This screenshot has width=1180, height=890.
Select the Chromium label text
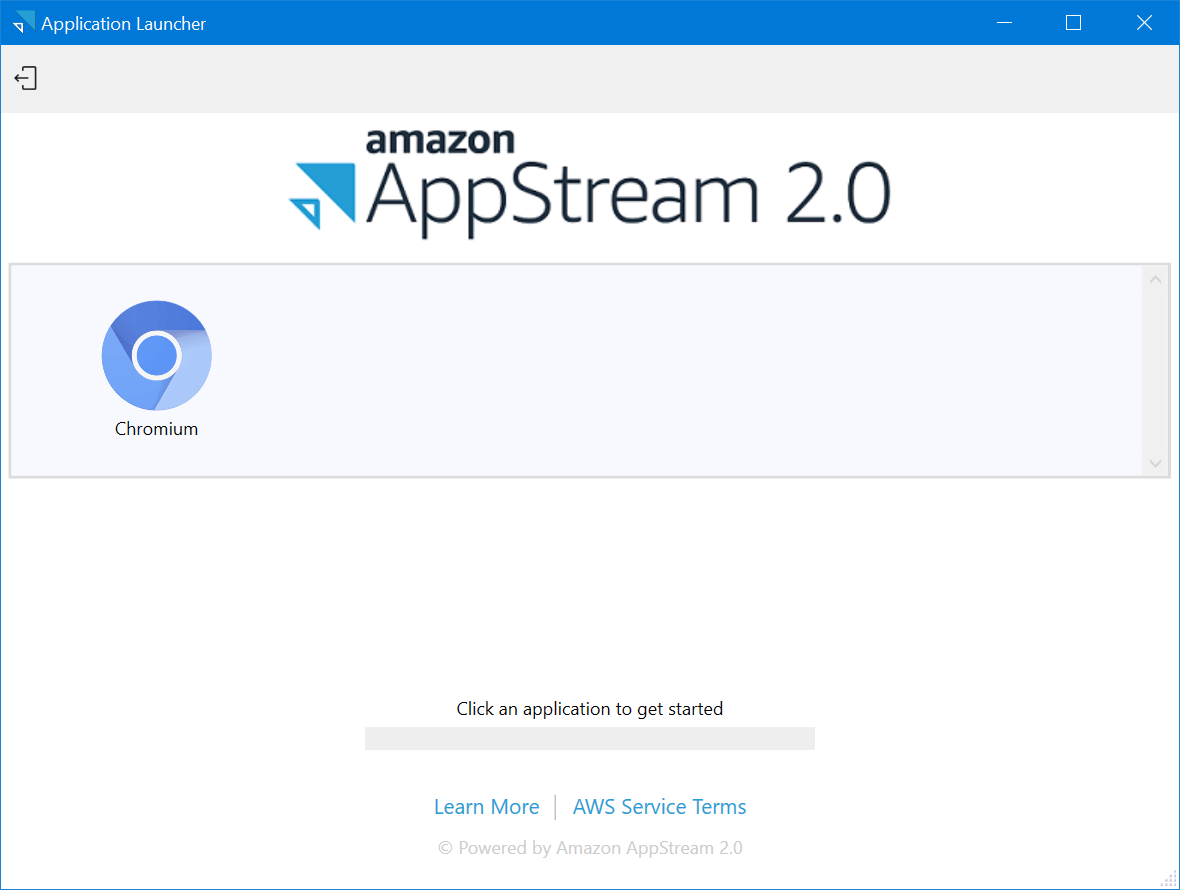[156, 428]
